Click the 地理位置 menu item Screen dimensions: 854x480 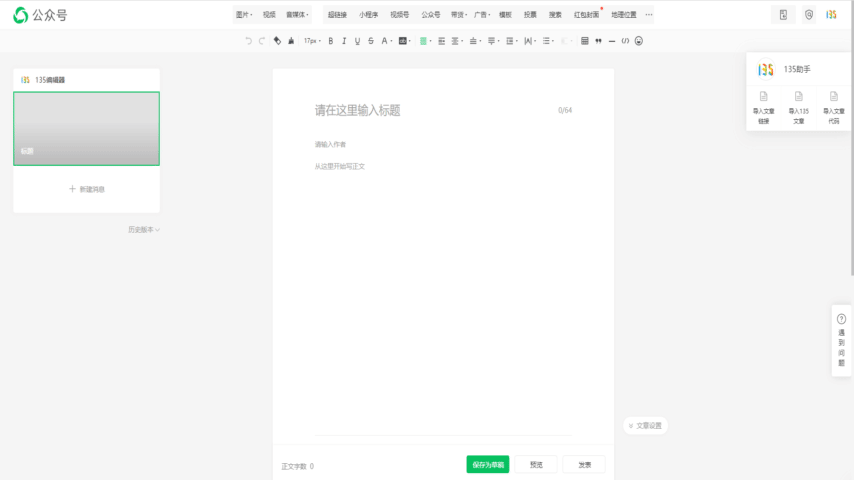624,15
